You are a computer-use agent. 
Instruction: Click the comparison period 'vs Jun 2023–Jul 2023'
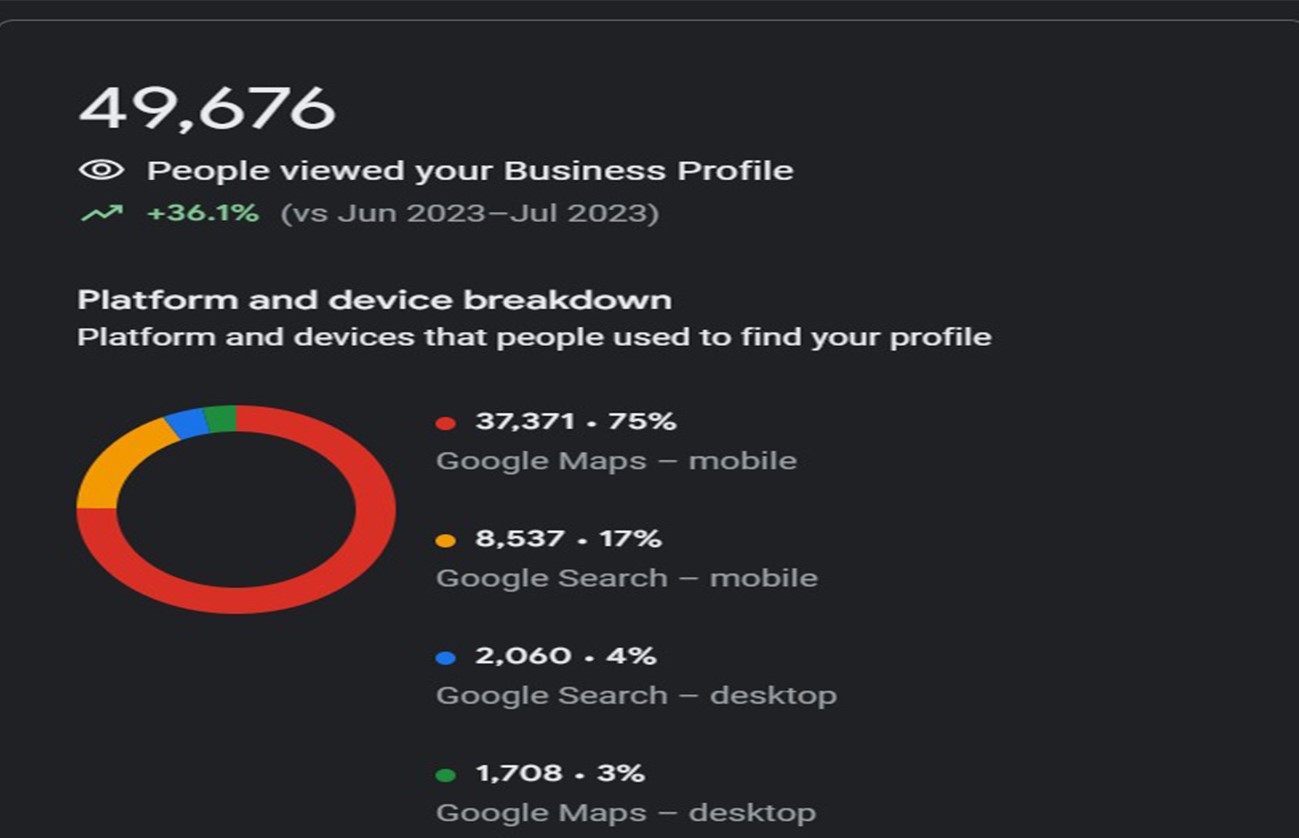469,213
